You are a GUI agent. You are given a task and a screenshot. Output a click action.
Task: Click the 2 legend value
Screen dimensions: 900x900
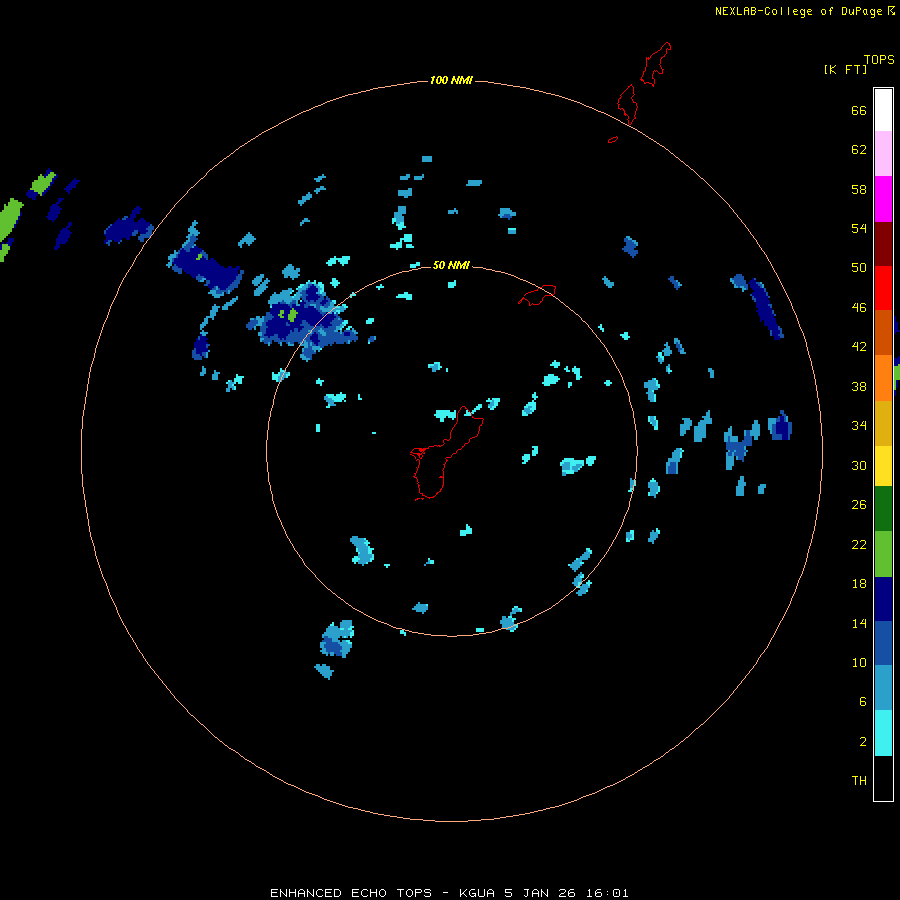click(863, 742)
